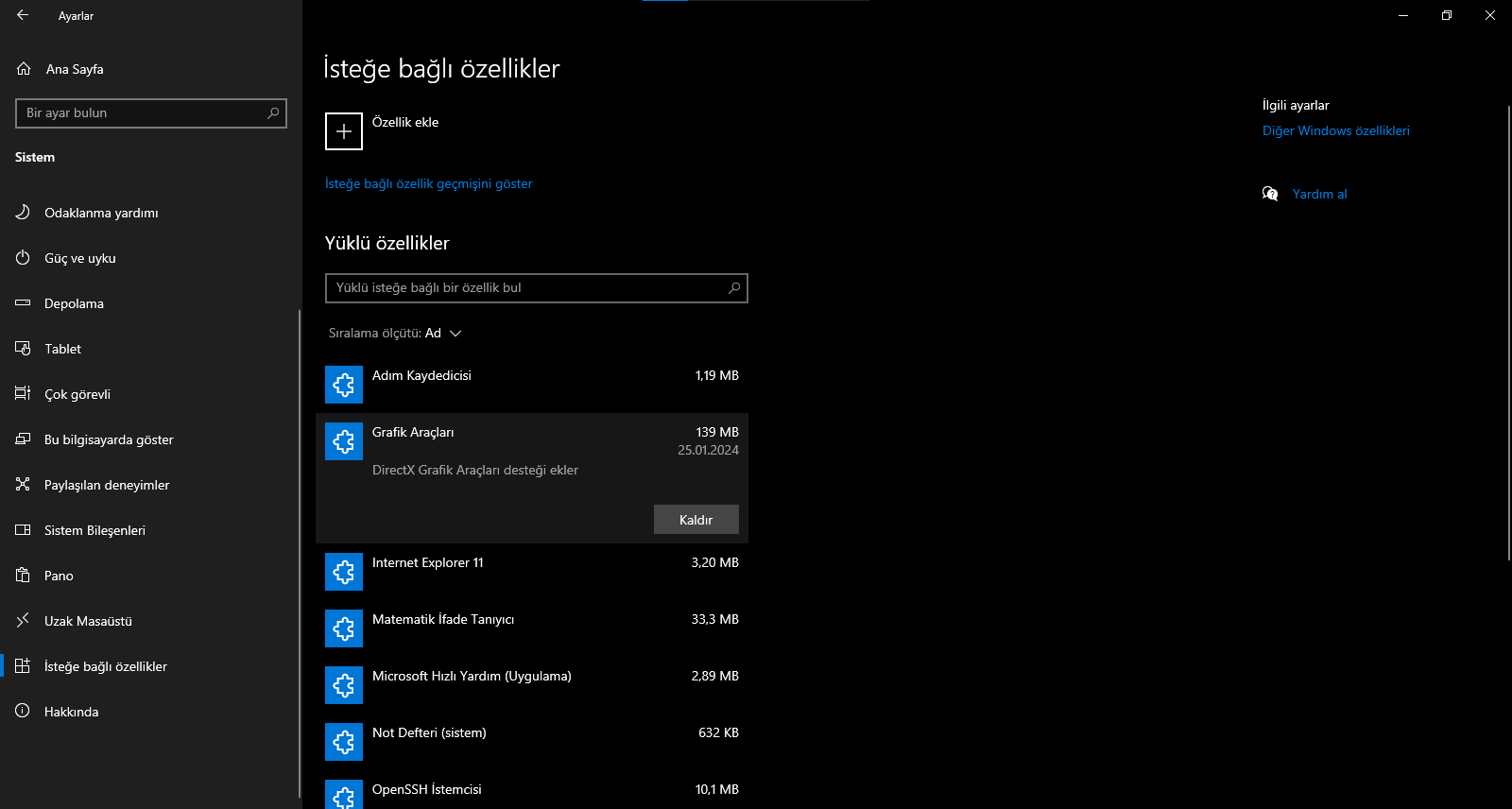Remove Grafik Araçları with Kaldır button
The width and height of the screenshot is (1512, 809).
[696, 520]
